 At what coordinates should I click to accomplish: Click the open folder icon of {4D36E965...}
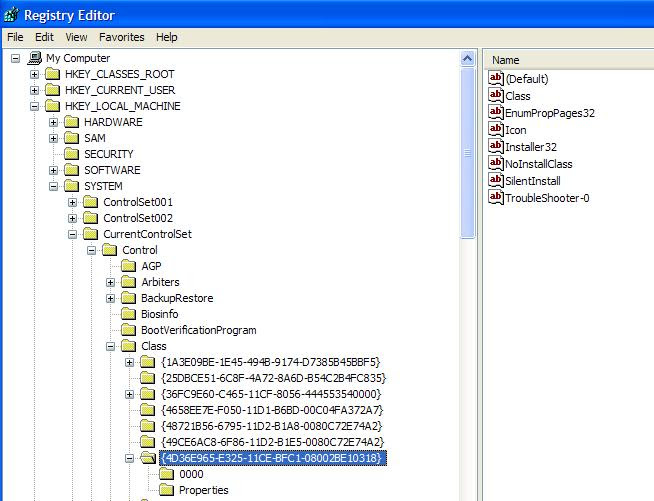(148, 458)
